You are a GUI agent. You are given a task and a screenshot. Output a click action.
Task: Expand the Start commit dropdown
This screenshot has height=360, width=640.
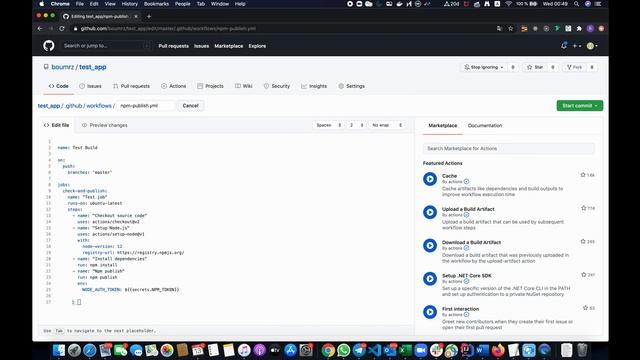tap(580, 106)
